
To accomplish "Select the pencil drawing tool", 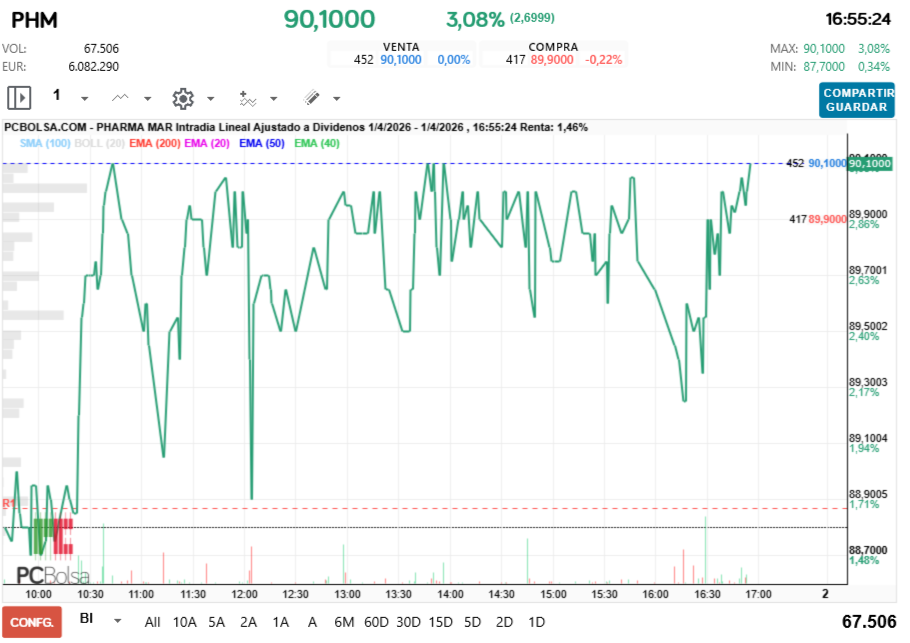I will (311, 98).
